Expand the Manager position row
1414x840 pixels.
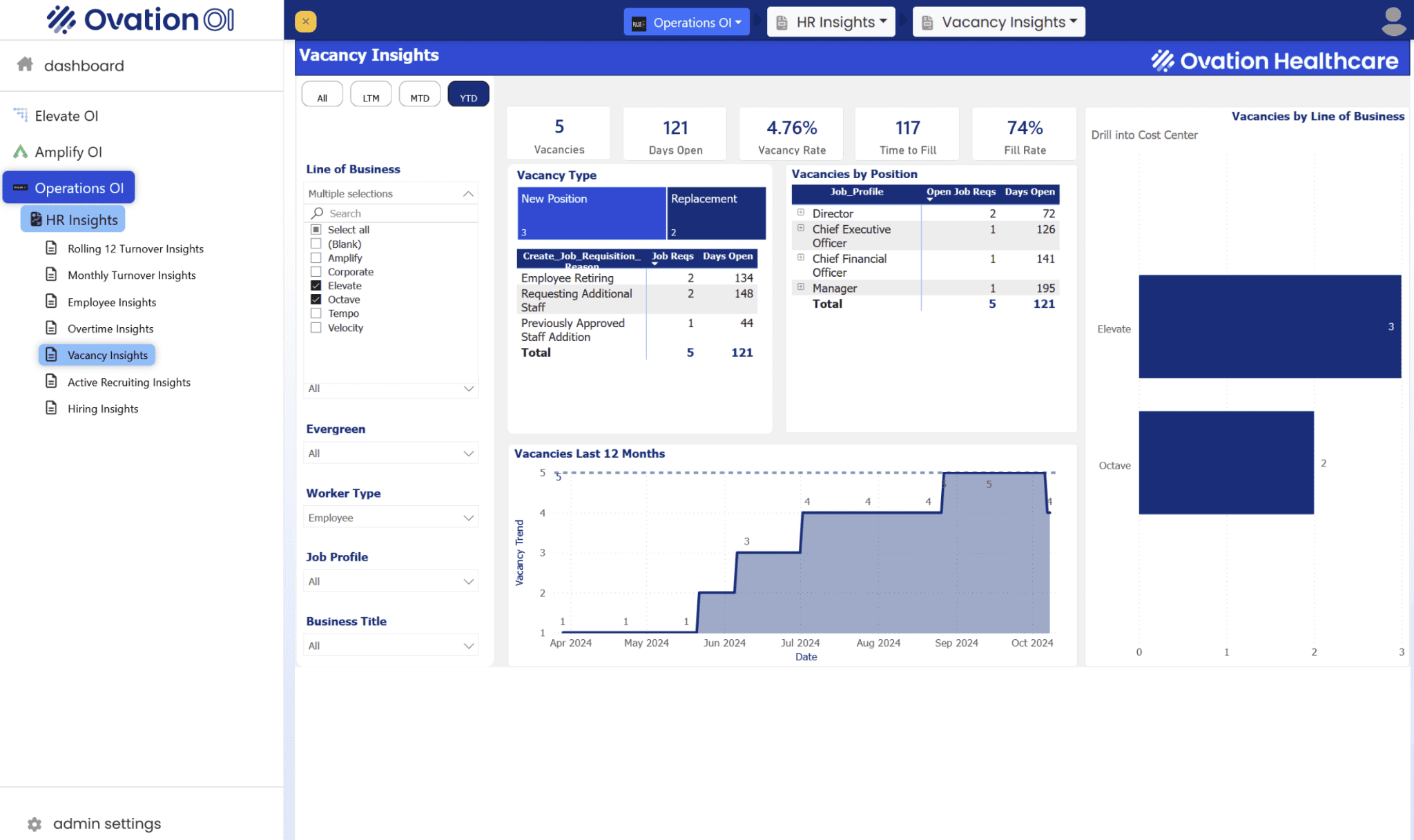[x=801, y=286]
